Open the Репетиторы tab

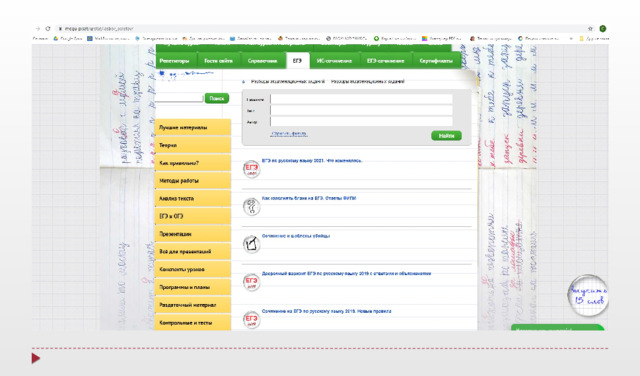pyautogui.click(x=174, y=61)
